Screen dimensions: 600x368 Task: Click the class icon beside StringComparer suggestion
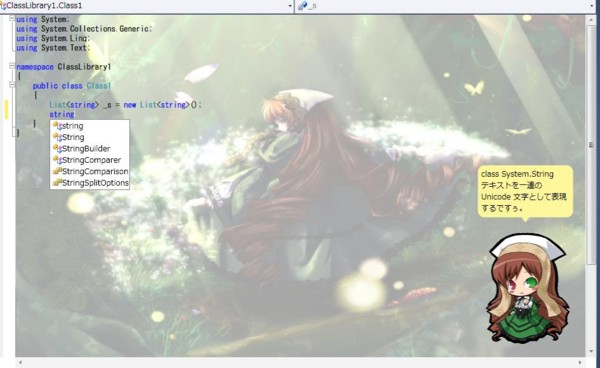57,160
